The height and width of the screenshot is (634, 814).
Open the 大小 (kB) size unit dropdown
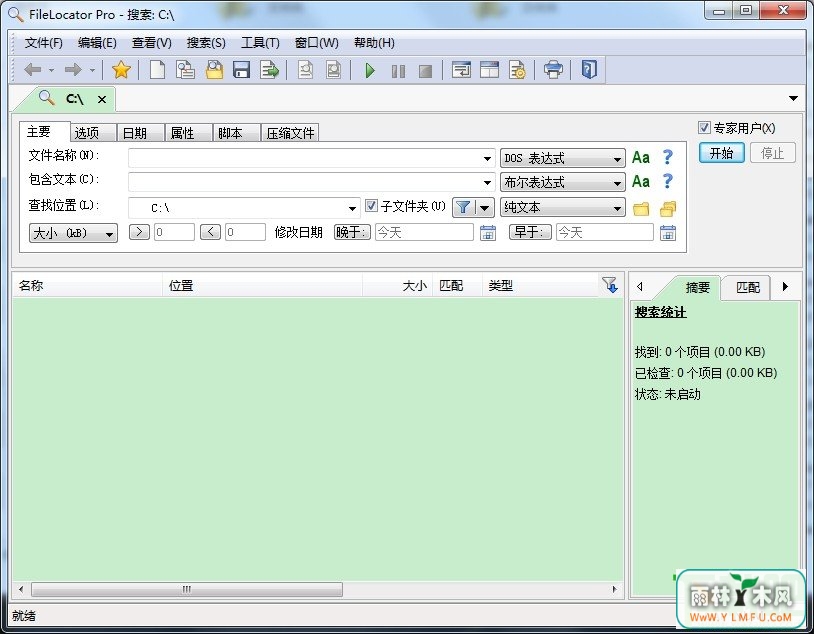click(x=73, y=233)
